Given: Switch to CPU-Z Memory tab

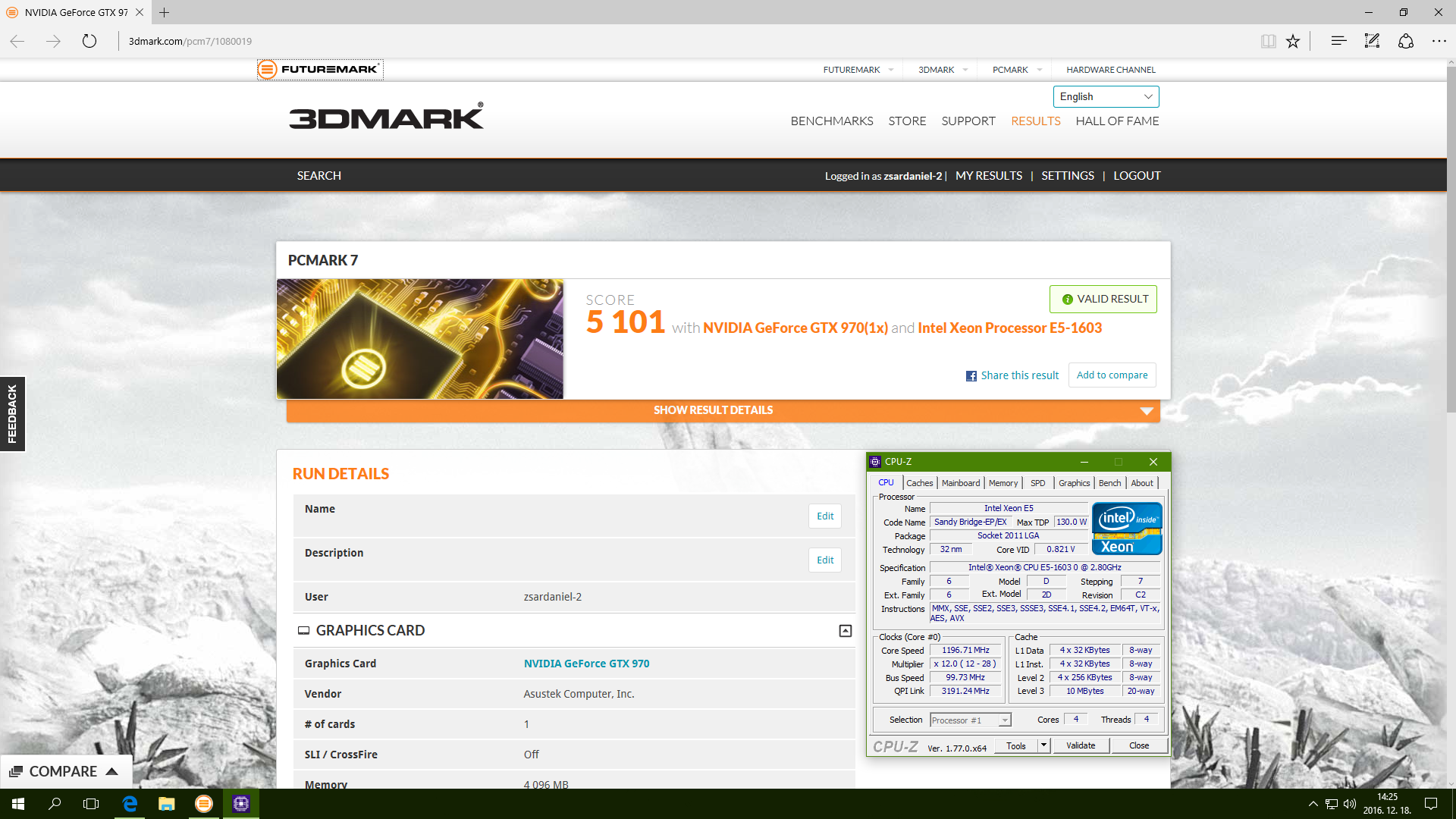Looking at the screenshot, I should pyautogui.click(x=1003, y=483).
